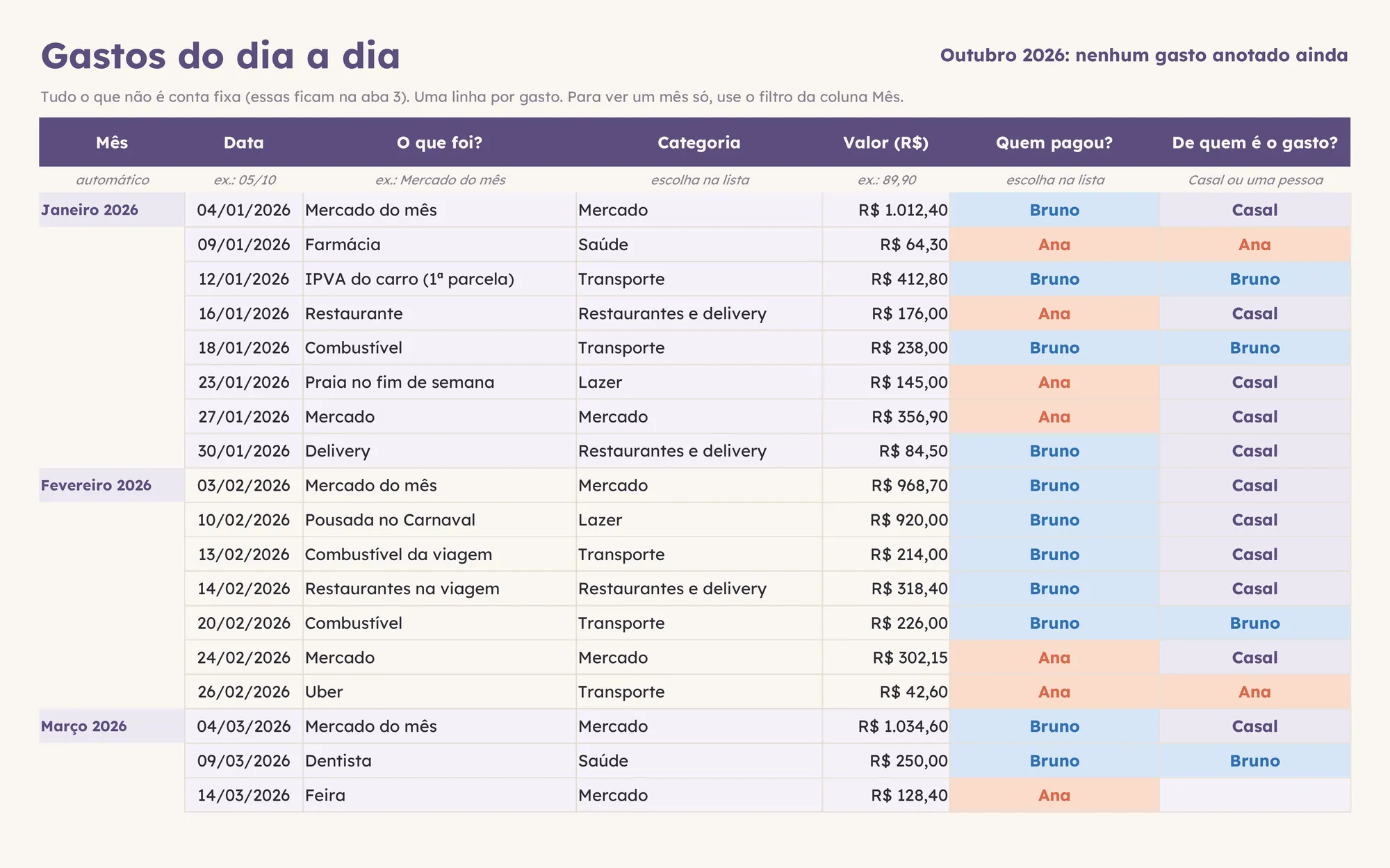Click "Pousada no Carnaval" cell
The height and width of the screenshot is (868, 1390).
[439, 520]
